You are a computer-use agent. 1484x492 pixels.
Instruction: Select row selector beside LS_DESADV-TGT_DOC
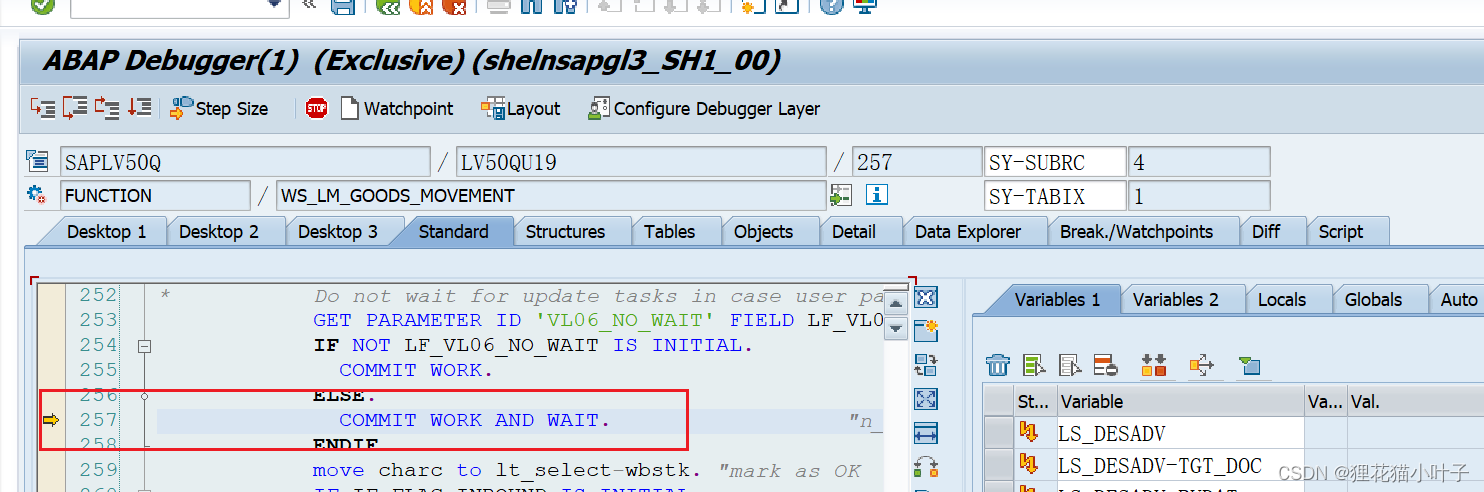point(998,465)
